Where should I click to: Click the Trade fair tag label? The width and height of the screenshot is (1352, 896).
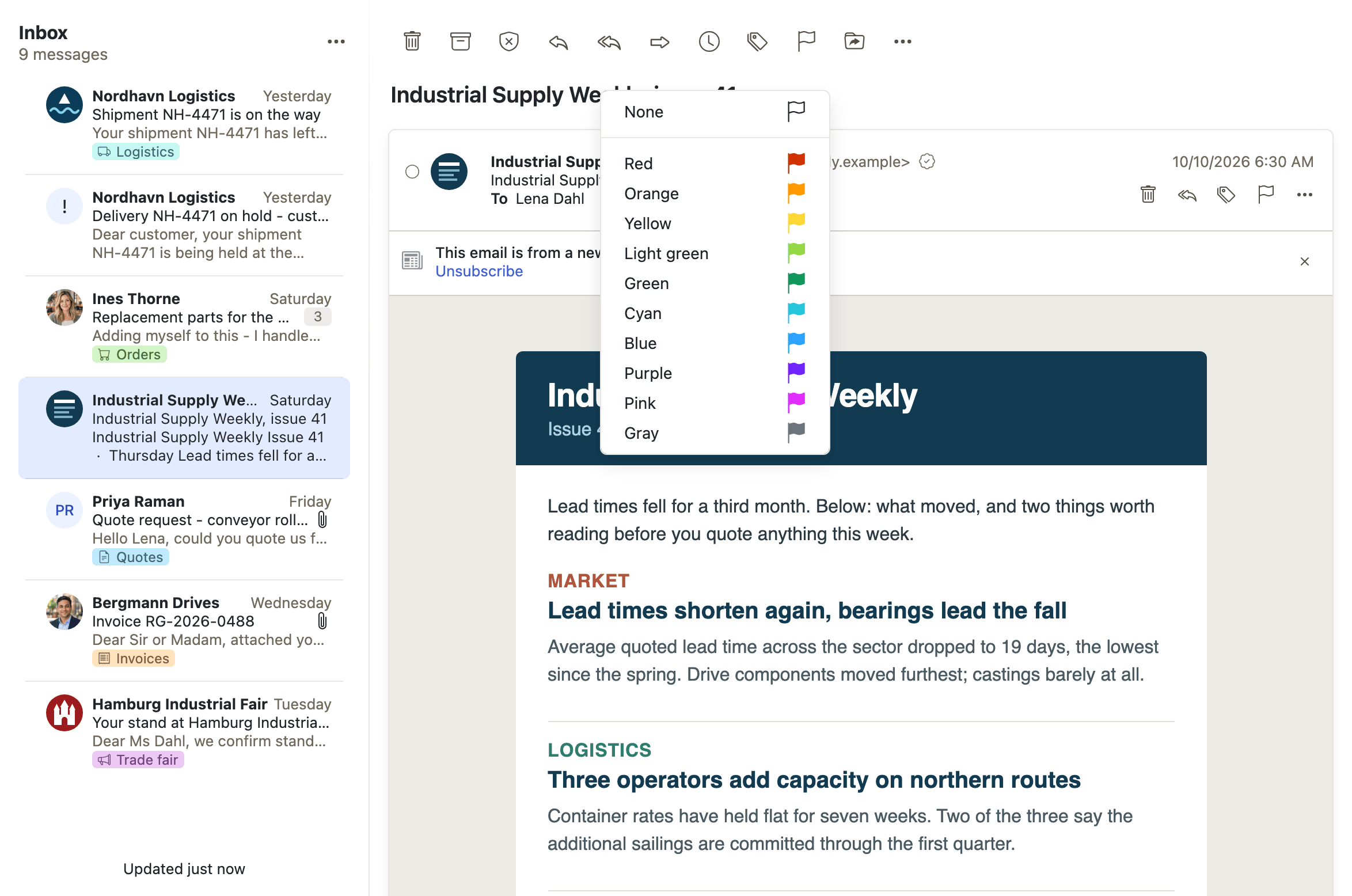pyautogui.click(x=138, y=760)
